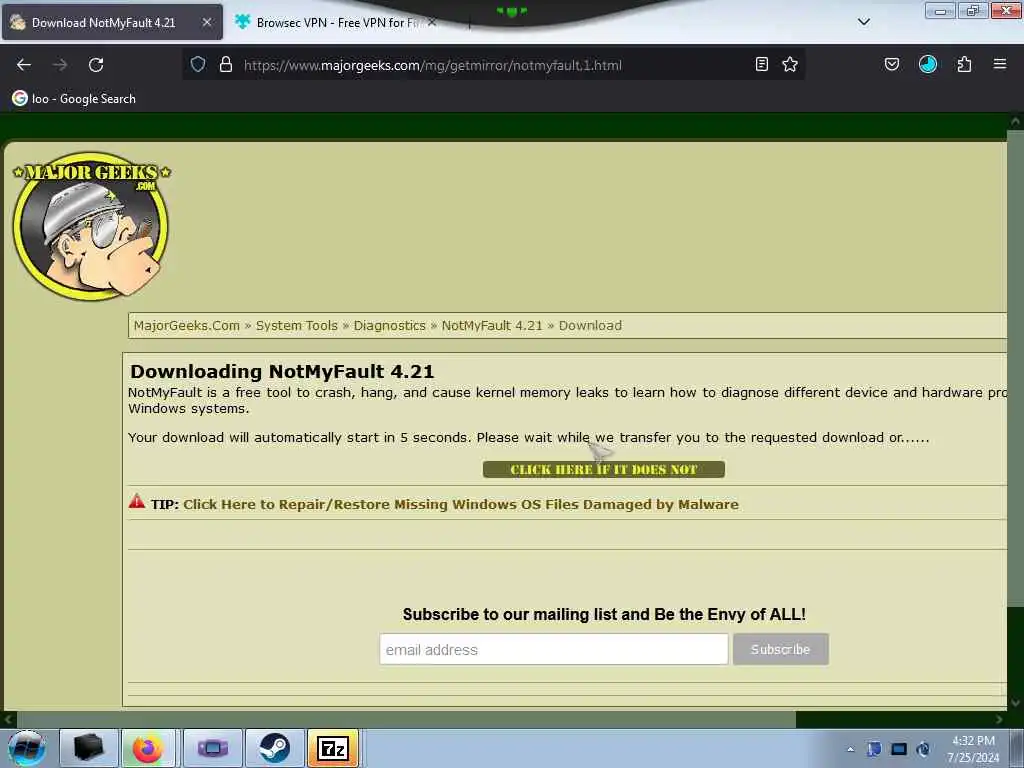The height and width of the screenshot is (768, 1024).
Task: Click the MajorGeeks tab favicon
Action: pyautogui.click(x=18, y=22)
